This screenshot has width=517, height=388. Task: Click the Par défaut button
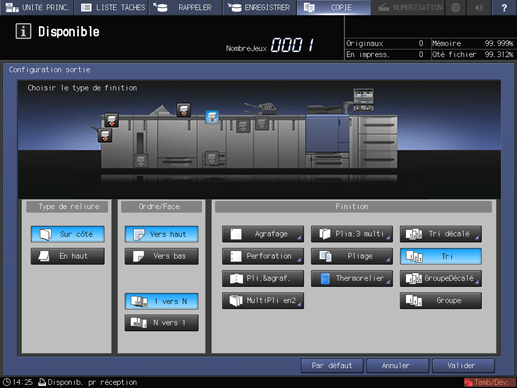tap(332, 365)
